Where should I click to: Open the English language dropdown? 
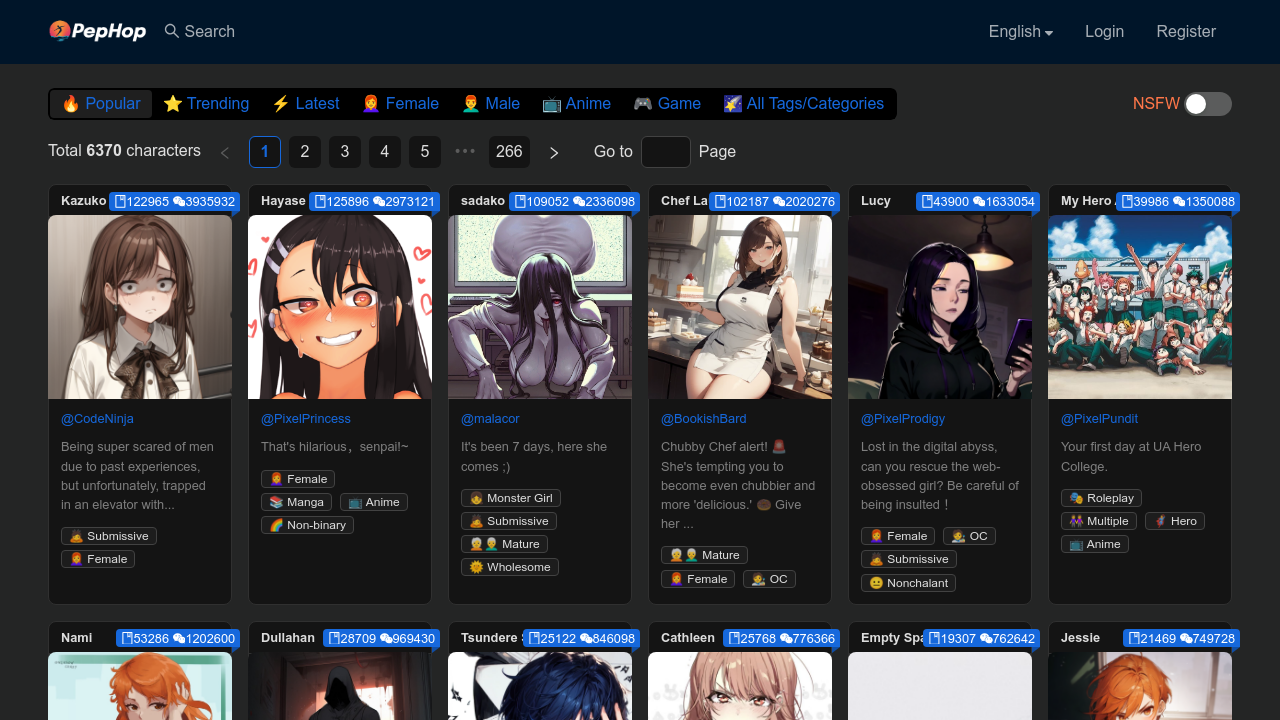(1020, 31)
